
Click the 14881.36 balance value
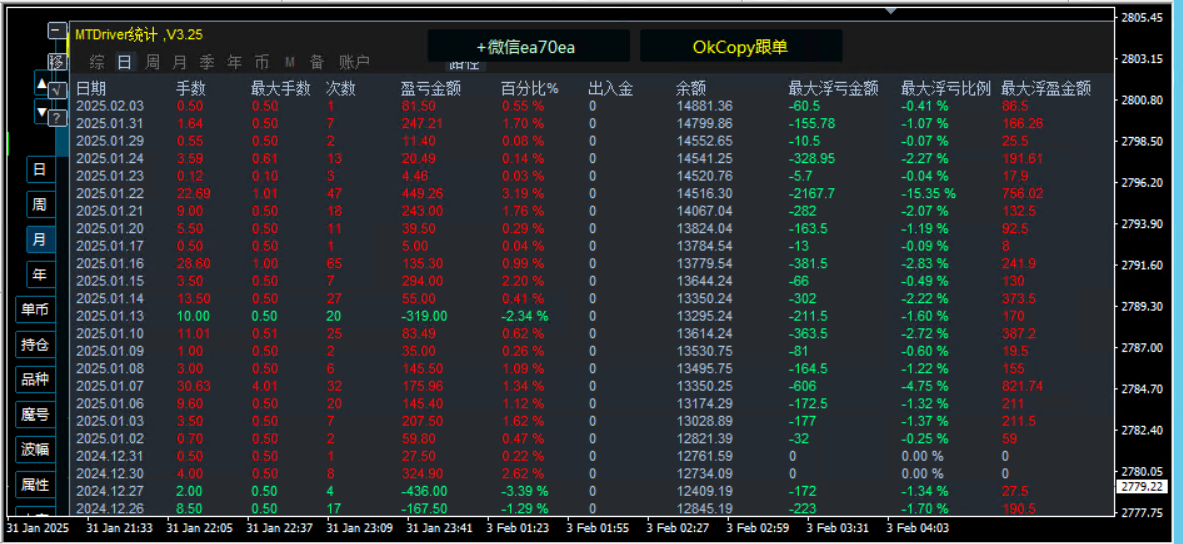705,106
